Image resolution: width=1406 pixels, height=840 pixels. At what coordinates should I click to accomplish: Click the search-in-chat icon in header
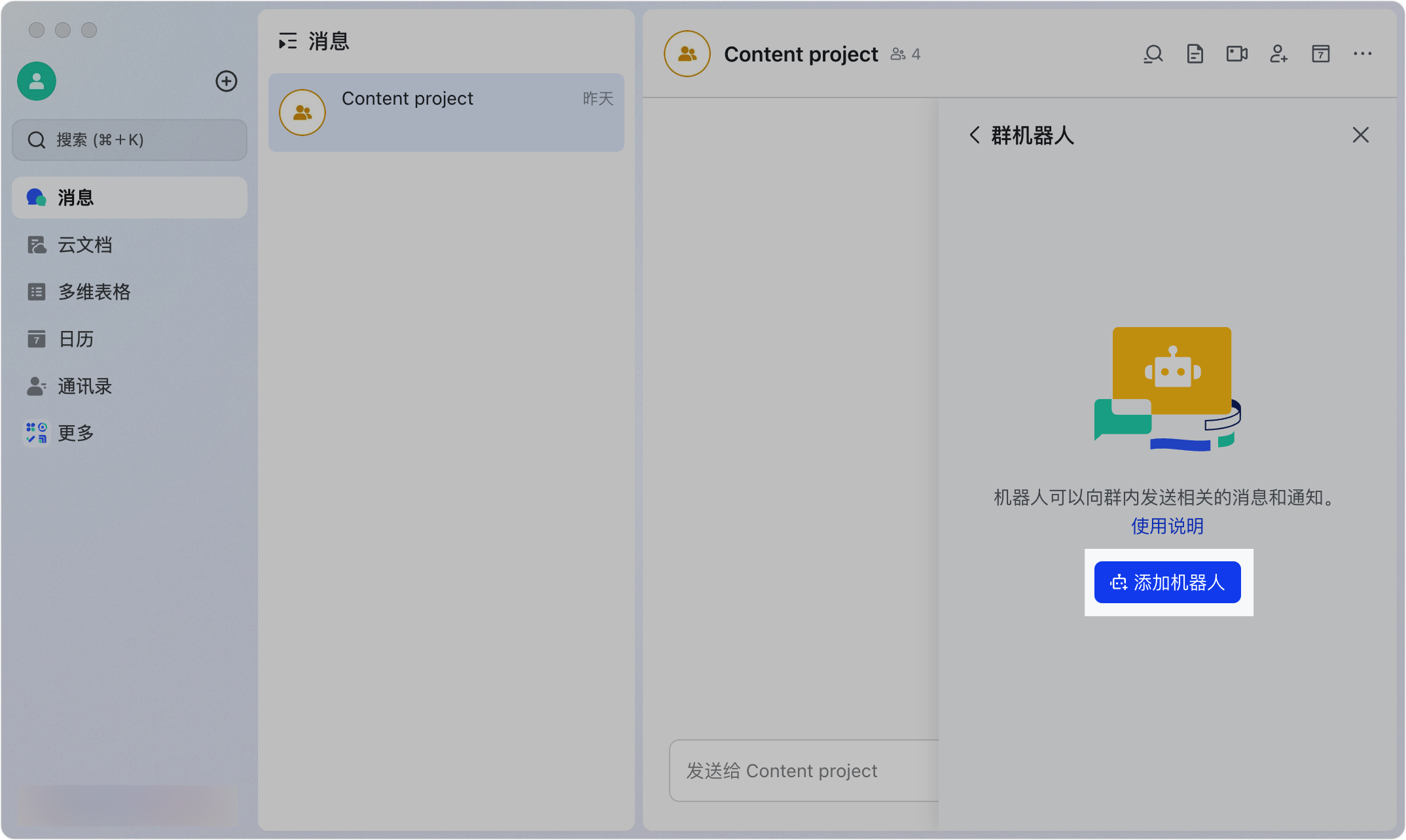point(1153,54)
